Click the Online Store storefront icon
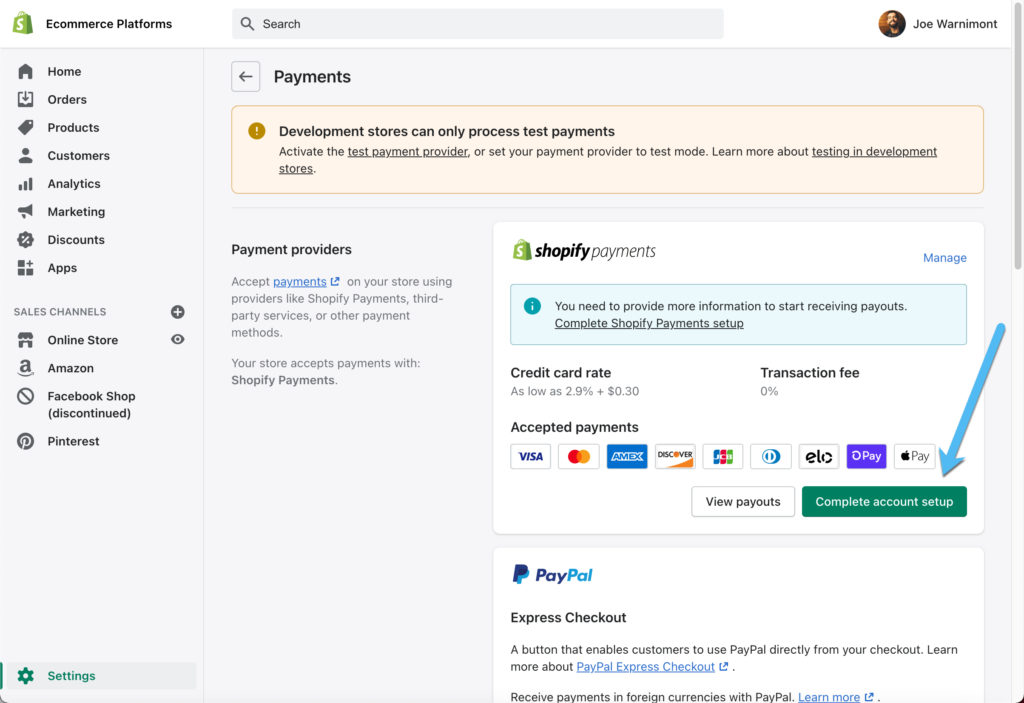Image resolution: width=1024 pixels, height=703 pixels. [x=25, y=340]
